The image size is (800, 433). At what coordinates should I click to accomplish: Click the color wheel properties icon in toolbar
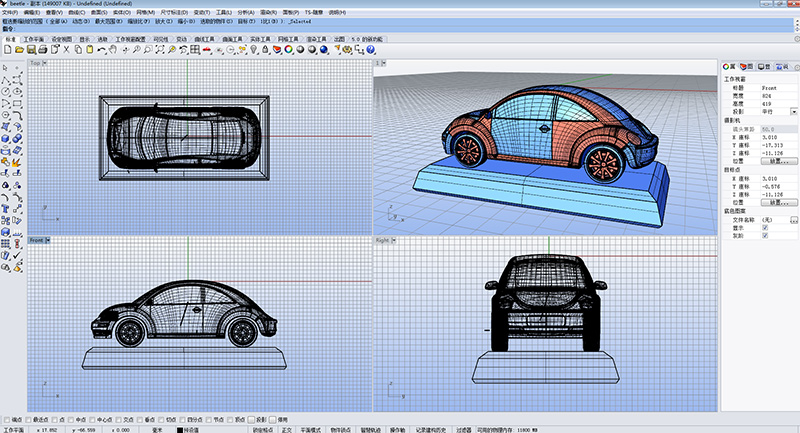click(288, 49)
